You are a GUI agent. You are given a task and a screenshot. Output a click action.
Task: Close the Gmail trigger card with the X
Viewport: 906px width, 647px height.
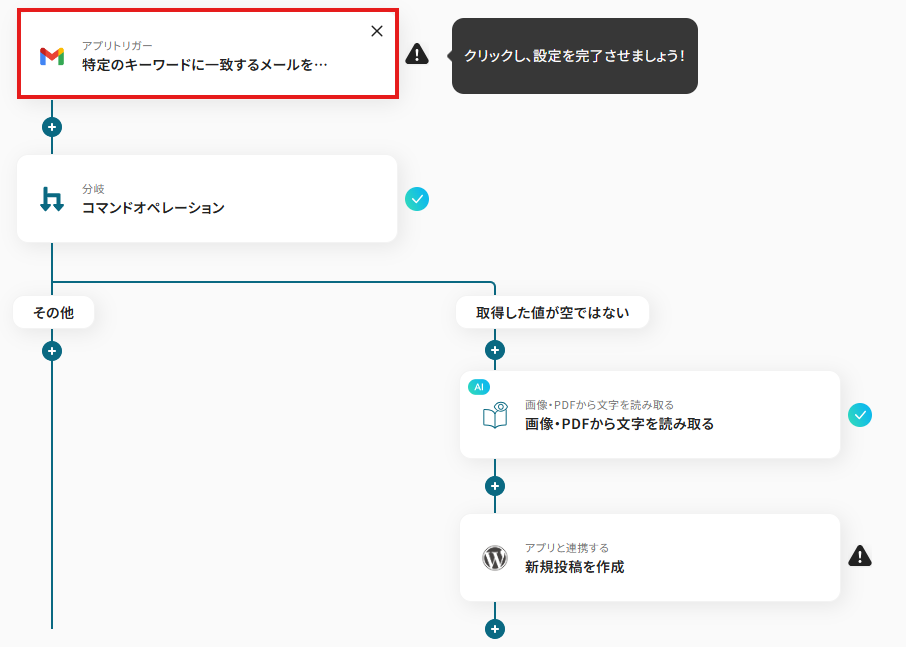click(377, 31)
